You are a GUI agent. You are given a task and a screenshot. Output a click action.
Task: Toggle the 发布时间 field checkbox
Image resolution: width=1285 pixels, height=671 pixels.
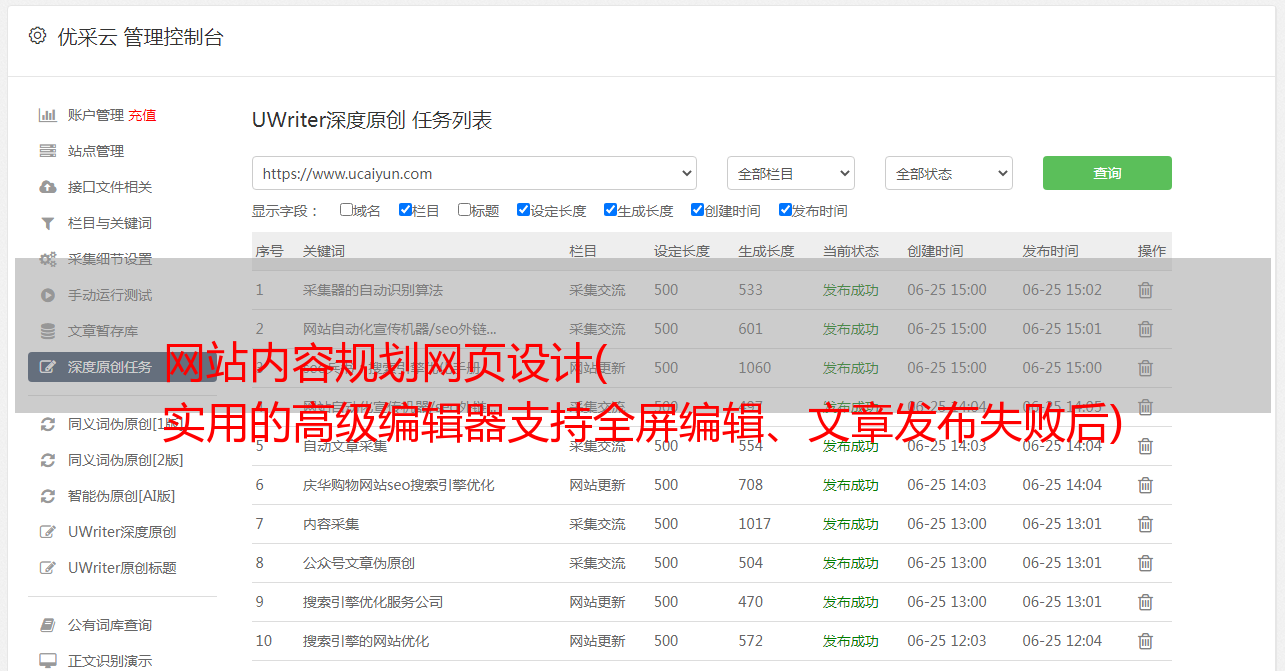pos(785,210)
